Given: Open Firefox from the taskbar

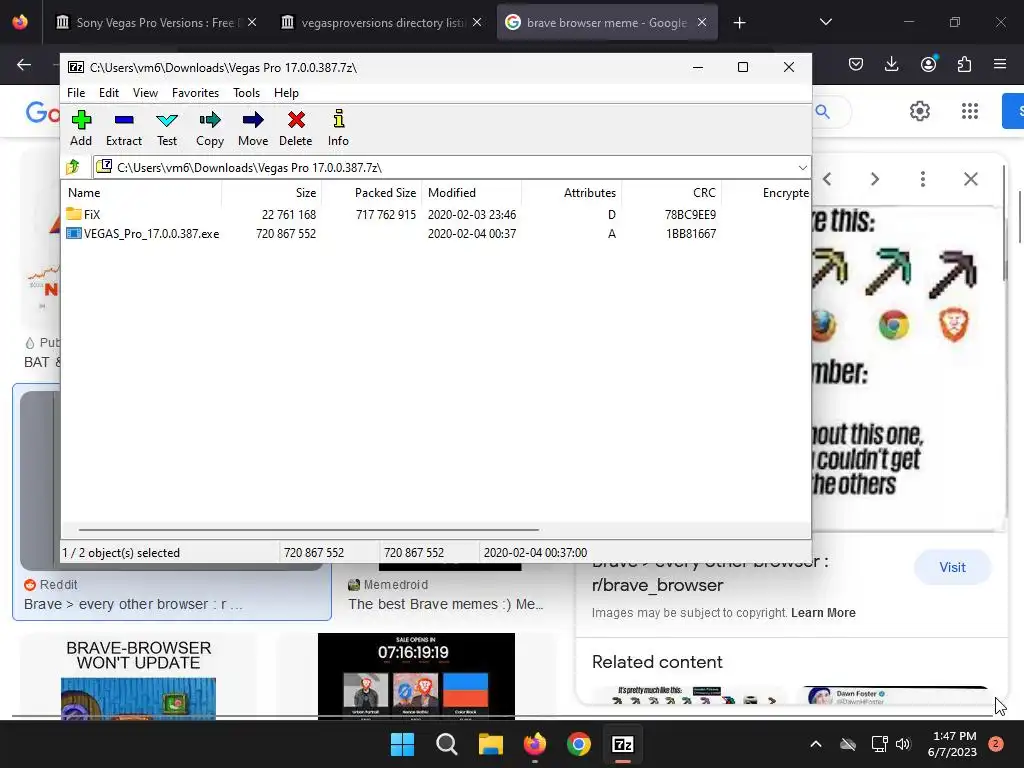Looking at the screenshot, I should pos(535,744).
